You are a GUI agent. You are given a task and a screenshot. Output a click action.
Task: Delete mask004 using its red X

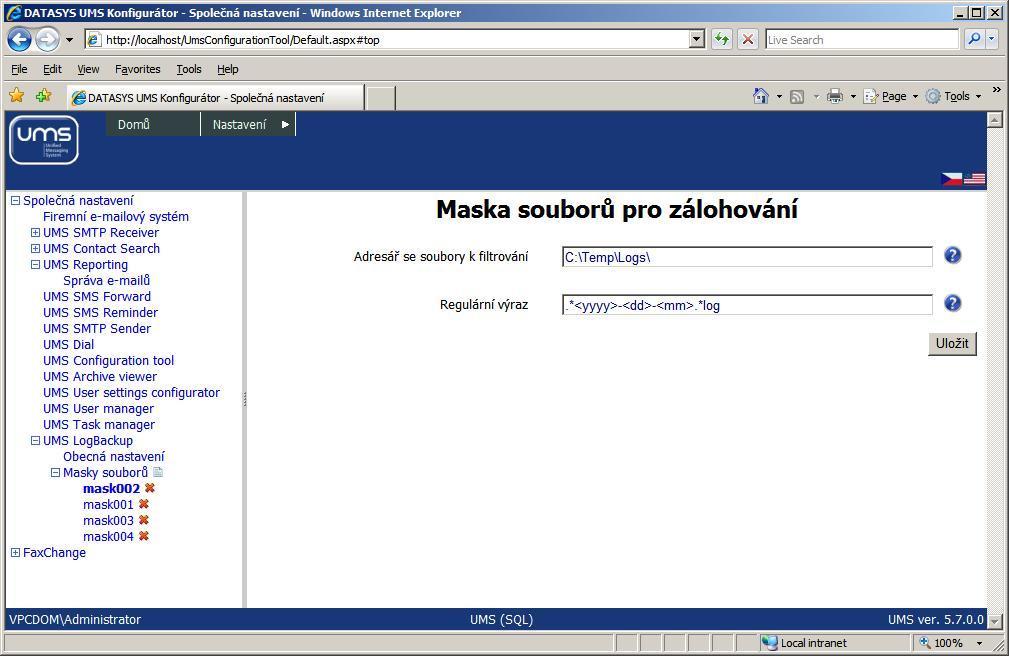pyautogui.click(x=144, y=536)
